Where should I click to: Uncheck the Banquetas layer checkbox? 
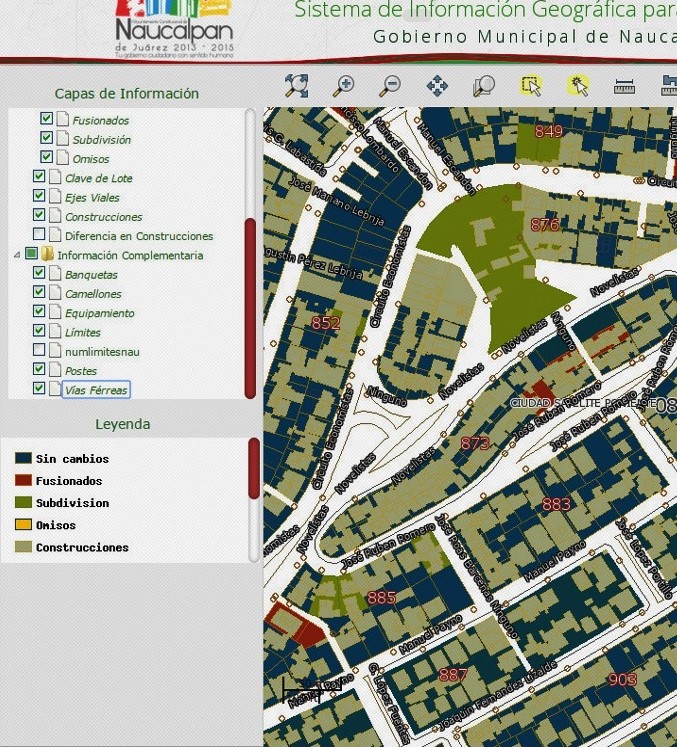tap(39, 274)
